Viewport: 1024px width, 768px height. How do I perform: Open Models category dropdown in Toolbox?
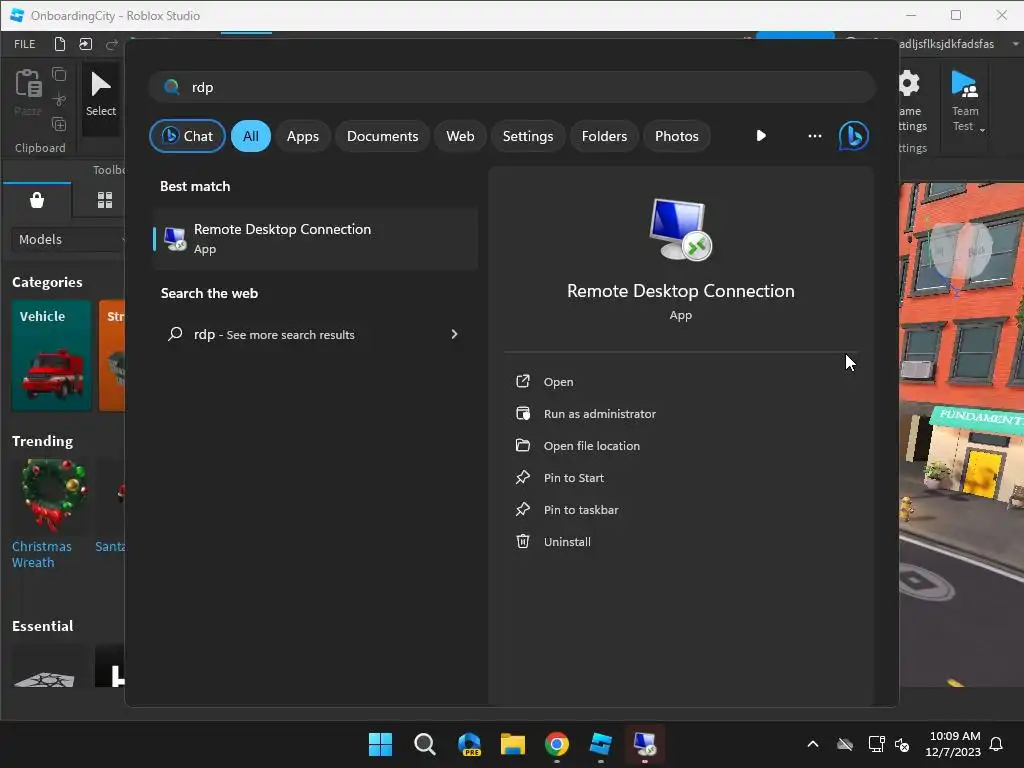point(69,239)
